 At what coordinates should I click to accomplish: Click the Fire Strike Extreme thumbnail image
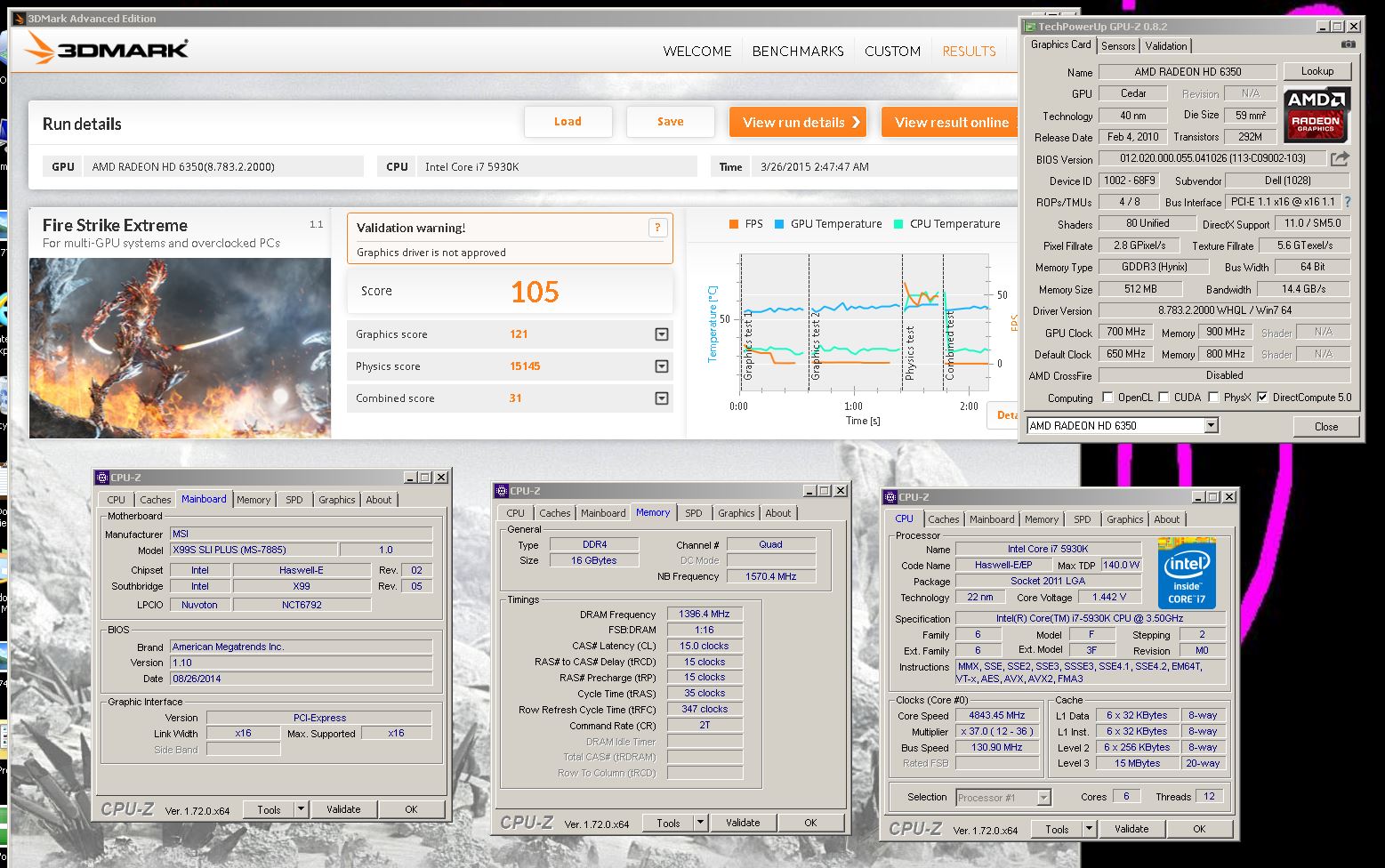pyautogui.click(x=181, y=348)
